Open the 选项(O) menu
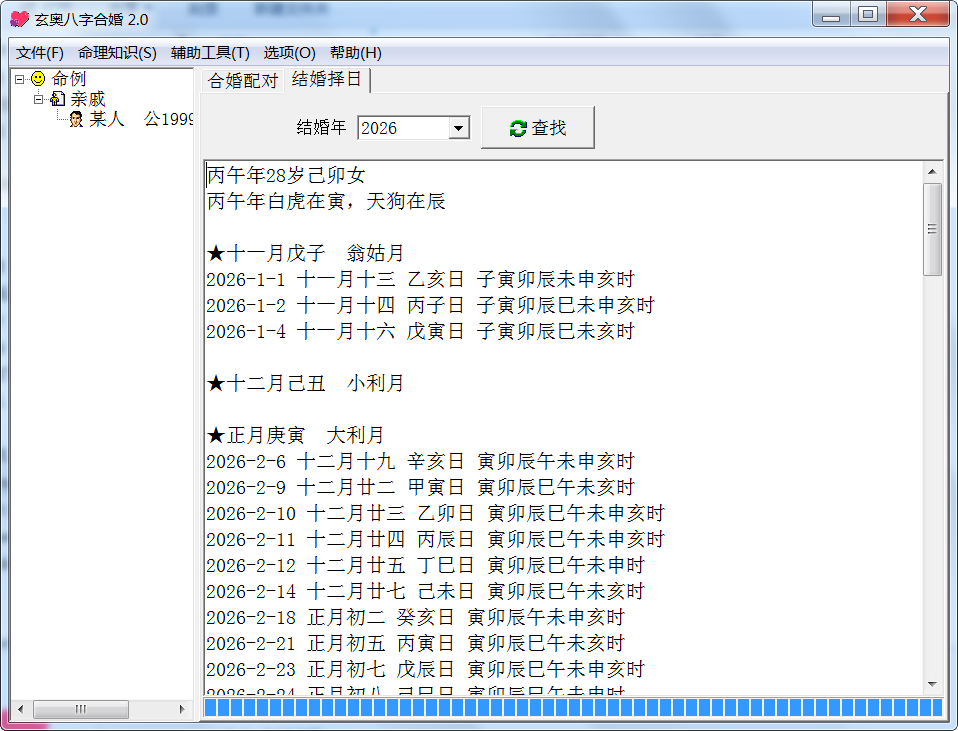The image size is (958, 731). pos(290,53)
